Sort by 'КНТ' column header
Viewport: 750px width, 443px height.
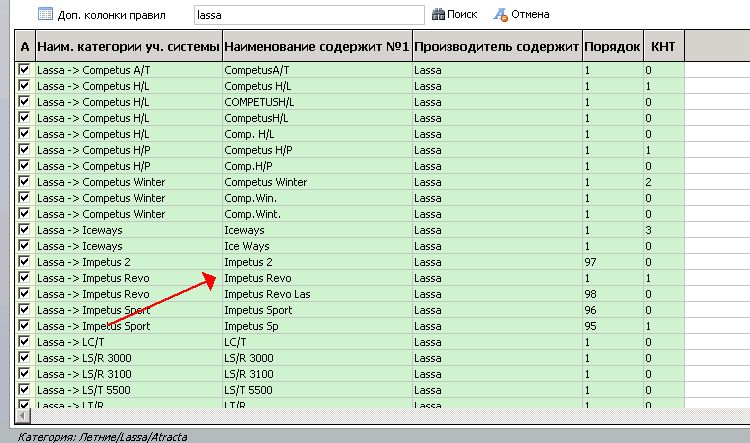tap(664, 46)
